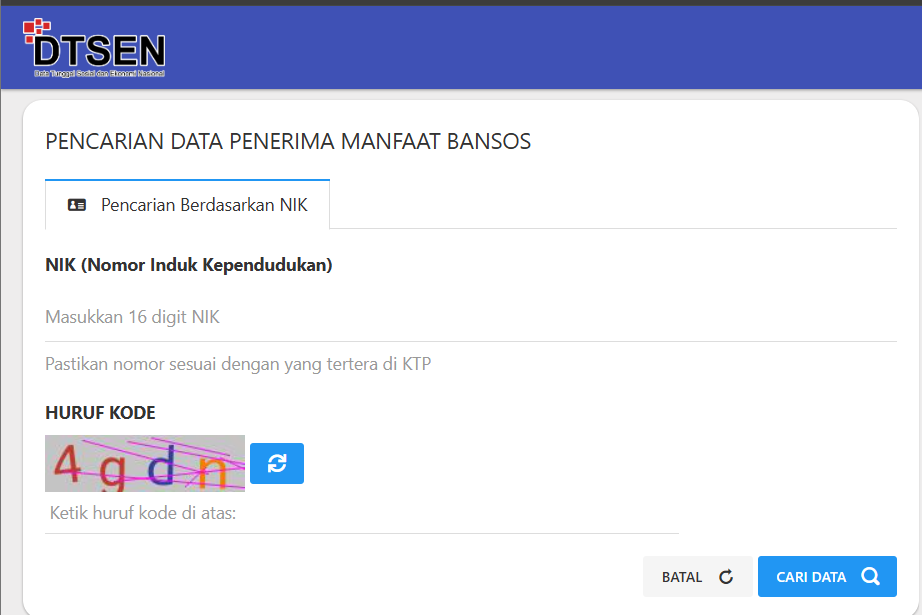The image size is (922, 615).
Task: Click the magnifier icon in CARI DATA
Action: coord(870,576)
